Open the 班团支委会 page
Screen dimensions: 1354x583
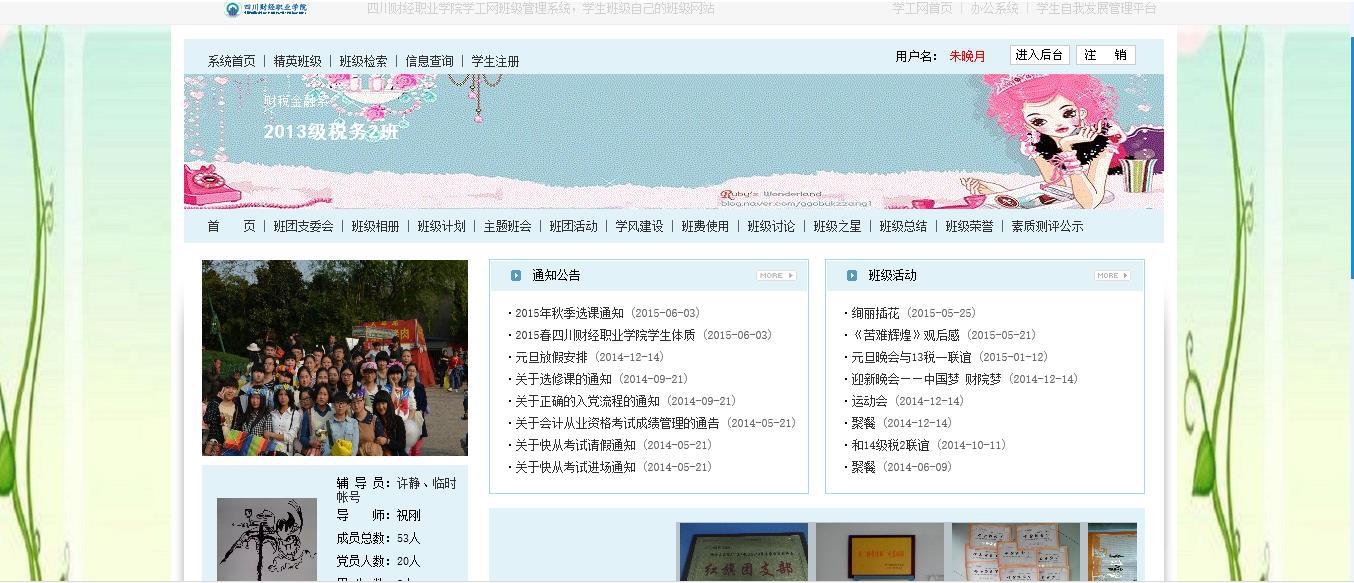pyautogui.click(x=304, y=226)
